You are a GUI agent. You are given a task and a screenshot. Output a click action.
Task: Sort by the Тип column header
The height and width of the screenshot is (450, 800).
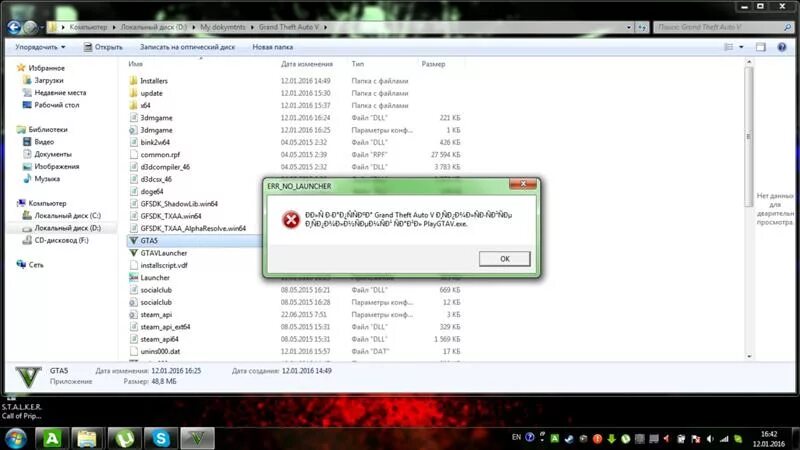[358, 64]
